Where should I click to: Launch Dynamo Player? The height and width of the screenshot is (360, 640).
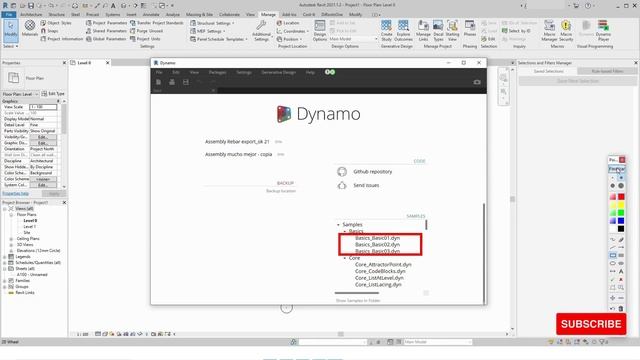pos(603,31)
